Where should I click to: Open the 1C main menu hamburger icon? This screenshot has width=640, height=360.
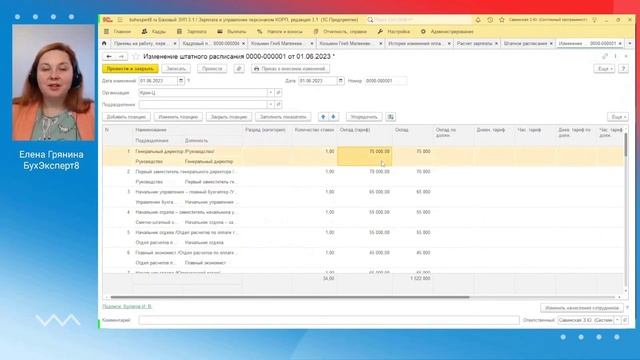click(120, 20)
